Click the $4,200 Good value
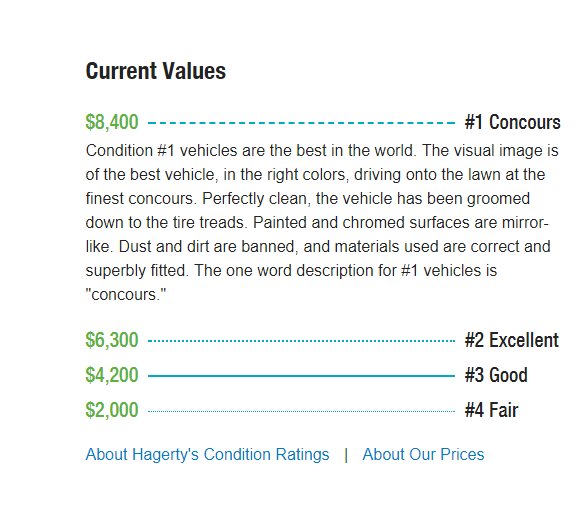Image resolution: width=583 pixels, height=513 pixels. (112, 375)
